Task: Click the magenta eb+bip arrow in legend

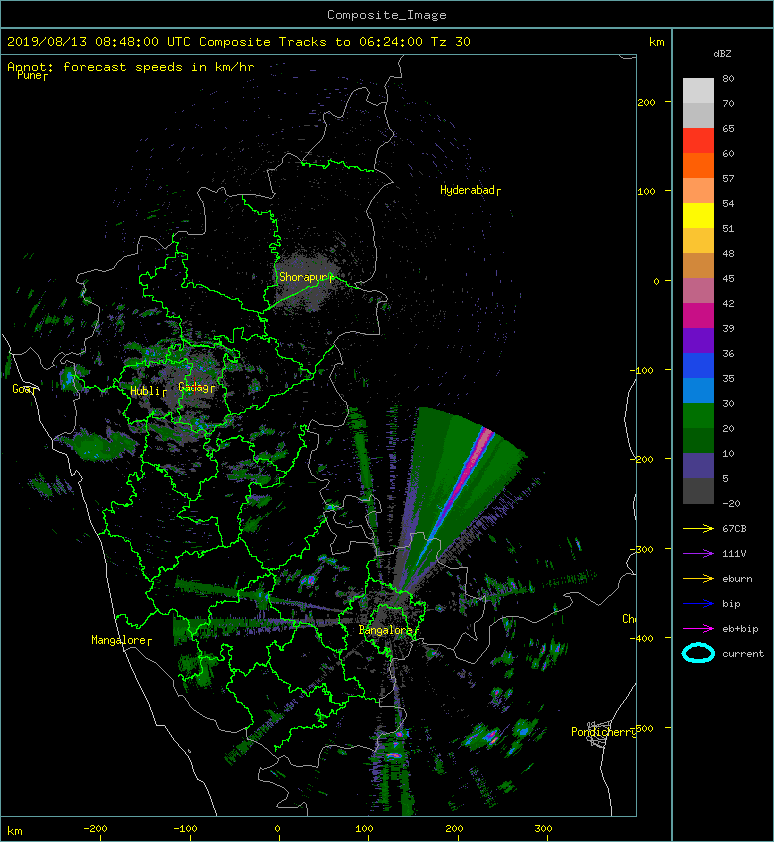Action: pos(698,629)
